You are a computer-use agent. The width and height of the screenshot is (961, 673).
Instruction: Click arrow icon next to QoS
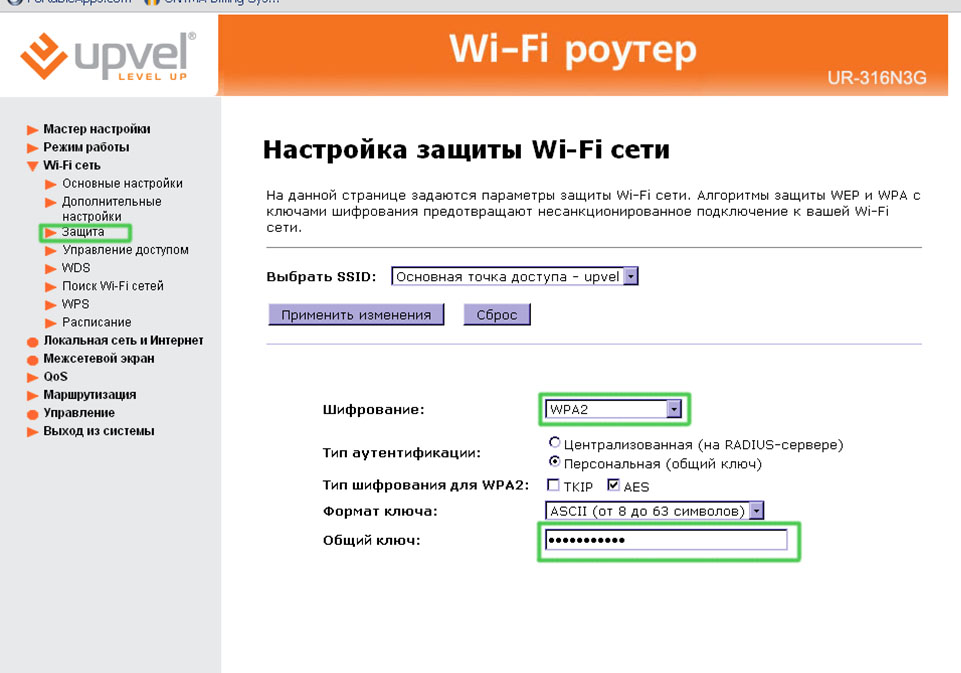click(x=33, y=377)
